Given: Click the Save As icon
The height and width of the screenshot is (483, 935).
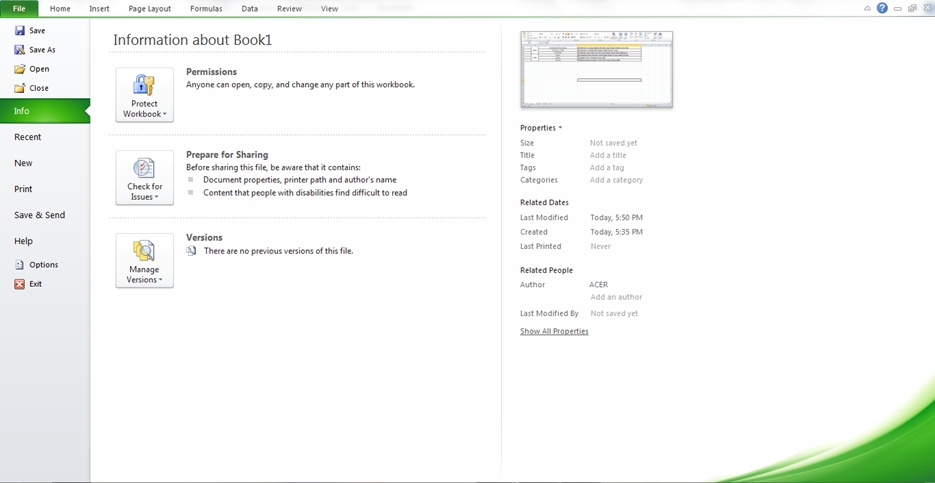Looking at the screenshot, I should 20,49.
